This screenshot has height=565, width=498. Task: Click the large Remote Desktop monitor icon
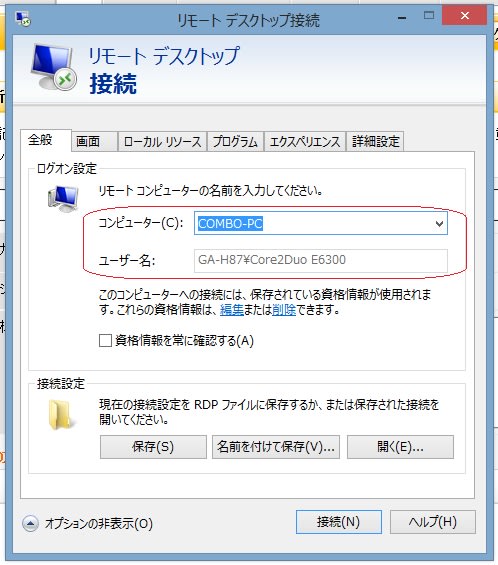click(54, 67)
